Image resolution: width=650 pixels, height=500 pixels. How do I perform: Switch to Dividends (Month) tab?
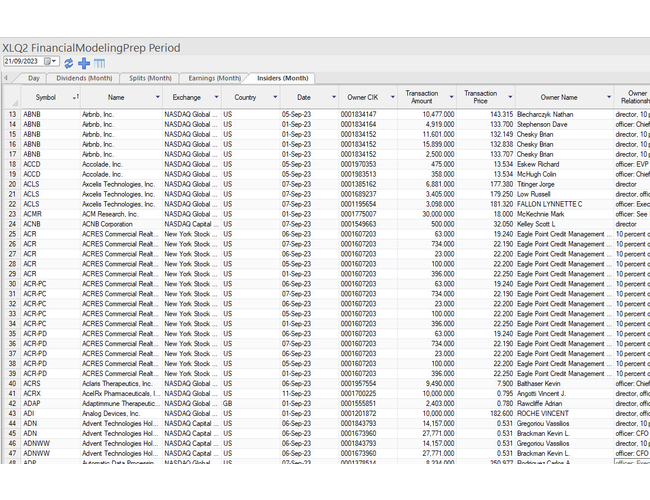84,78
